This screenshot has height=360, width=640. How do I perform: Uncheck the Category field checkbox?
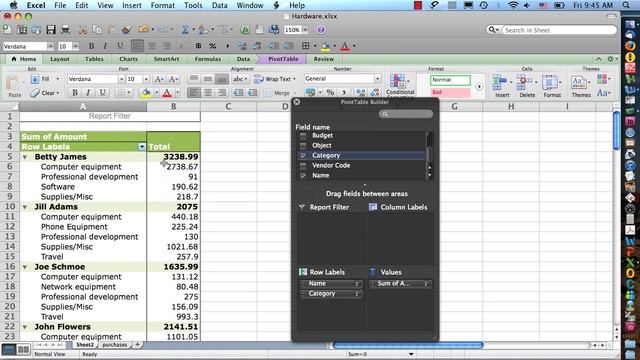pos(303,156)
